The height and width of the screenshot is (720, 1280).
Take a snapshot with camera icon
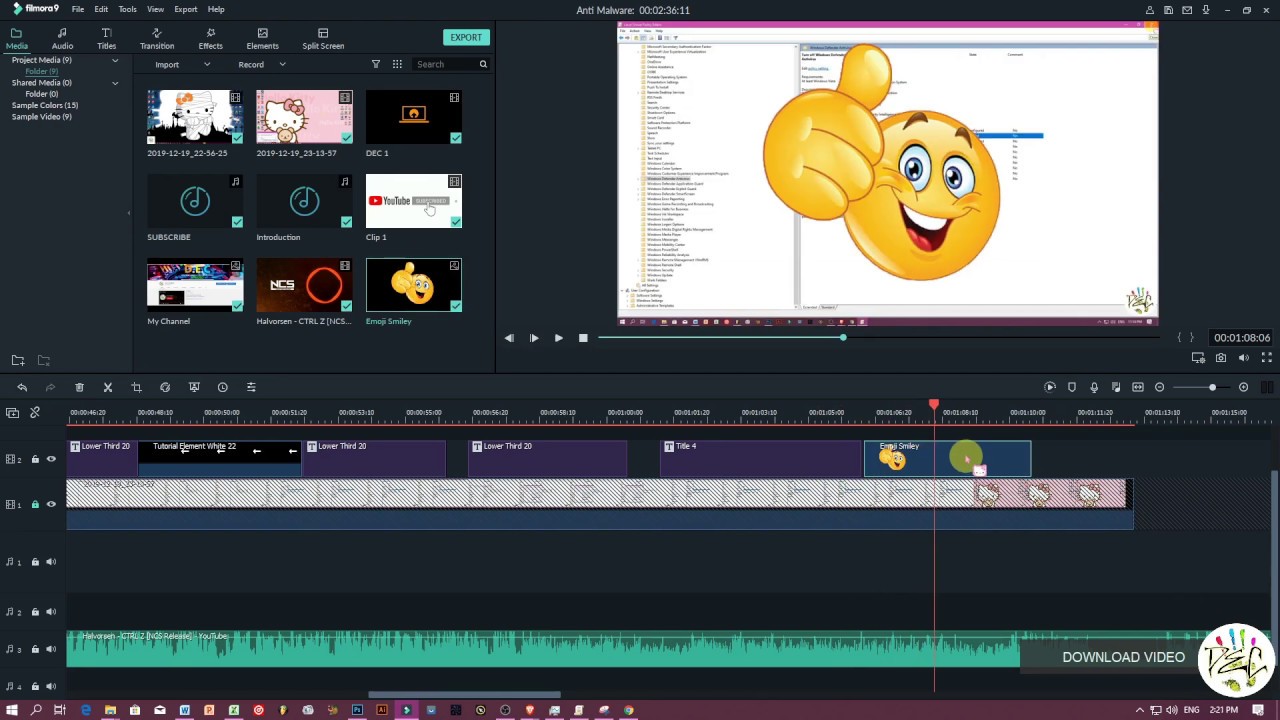coord(1221,358)
